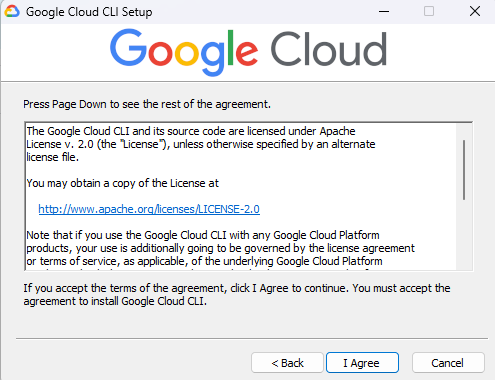Click the scrollbar track below the thumb

click(464, 235)
